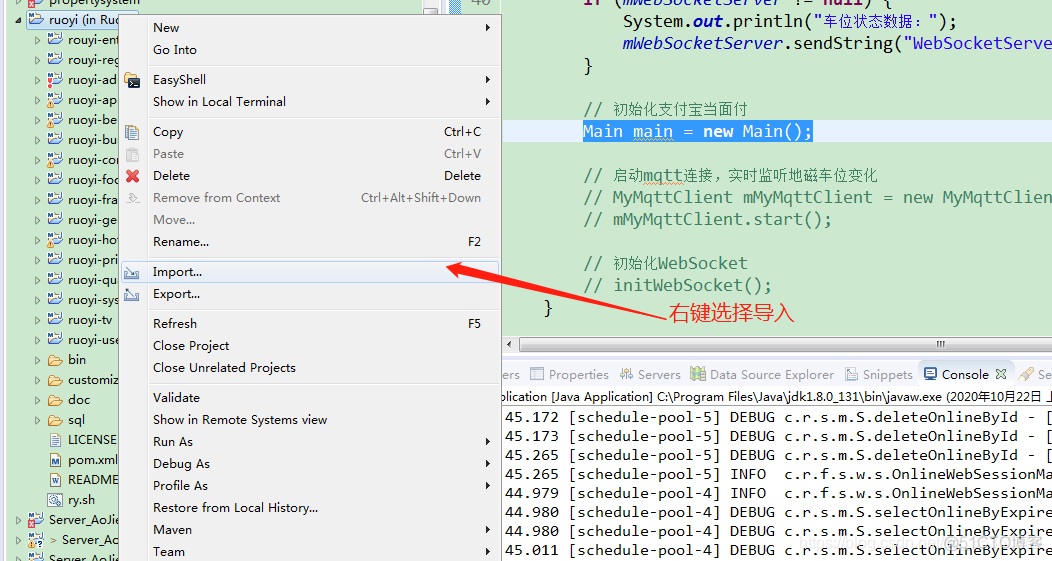This screenshot has height=561, width=1052.
Task: Switch to the Snippets tab
Action: click(x=880, y=374)
